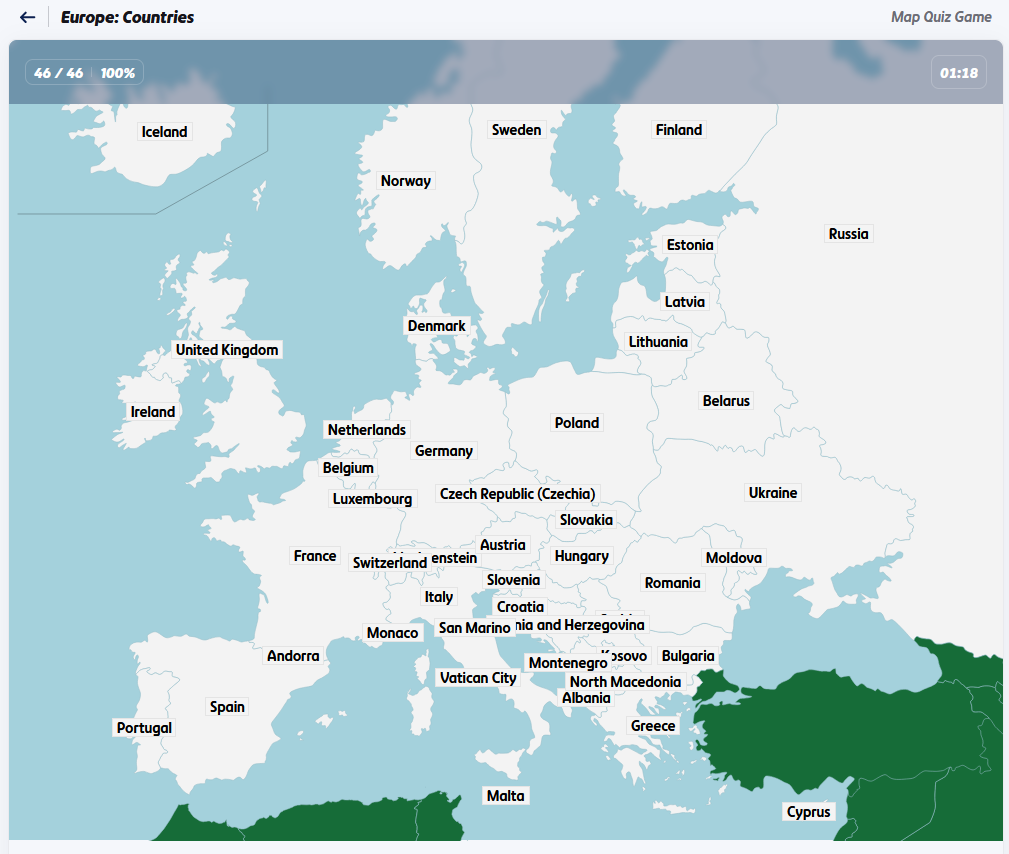
Task: Select the United Kingdom label
Action: coord(227,350)
